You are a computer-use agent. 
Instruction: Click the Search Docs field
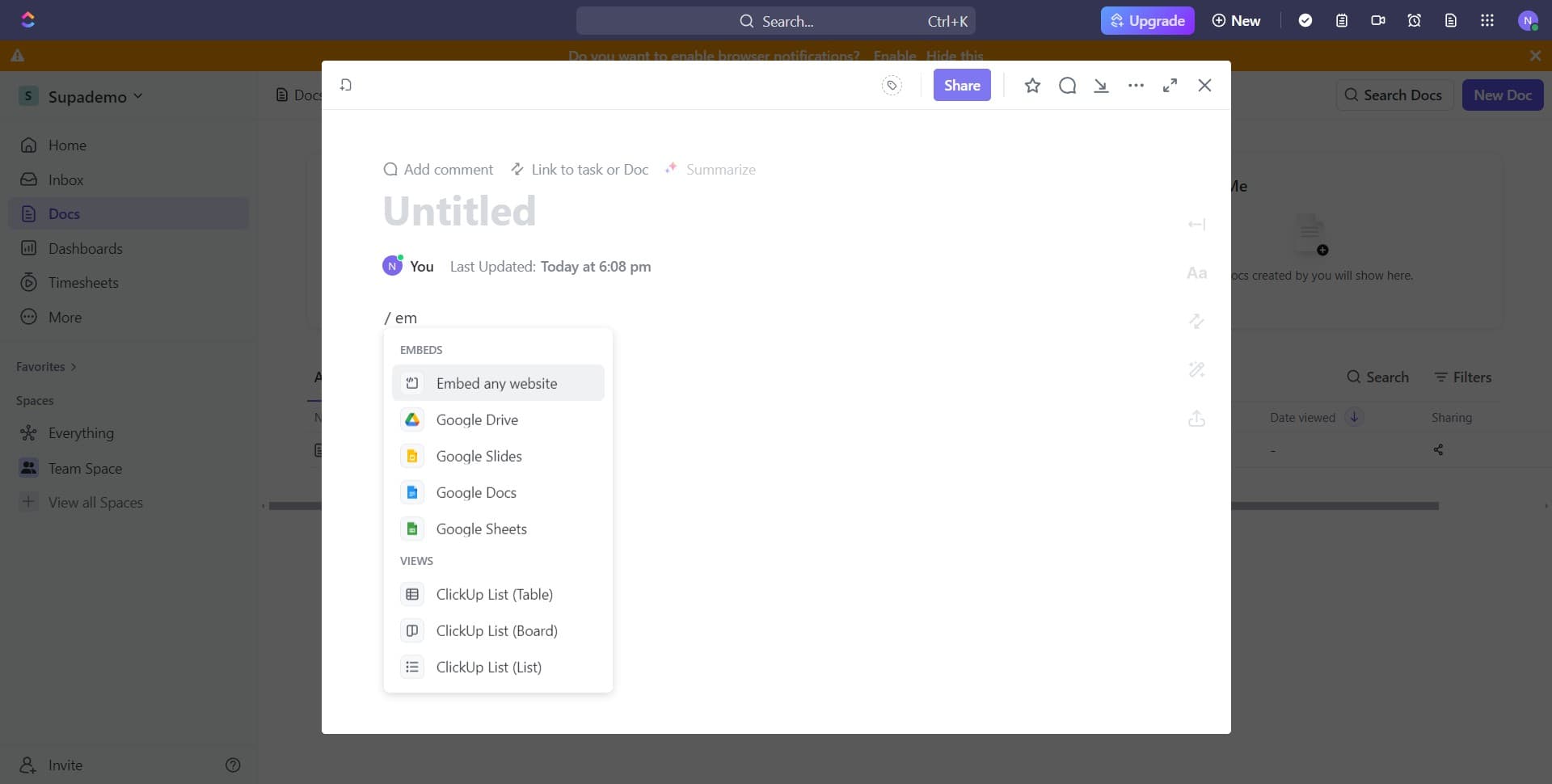[x=1394, y=95]
